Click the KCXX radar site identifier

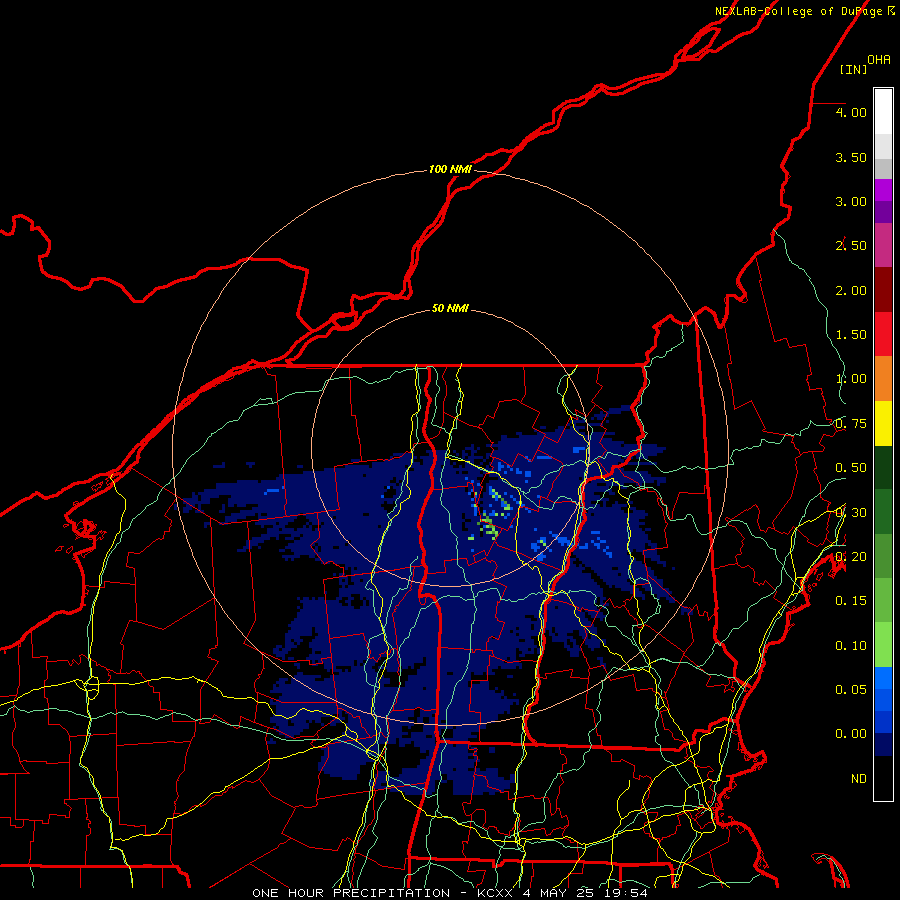(495, 893)
